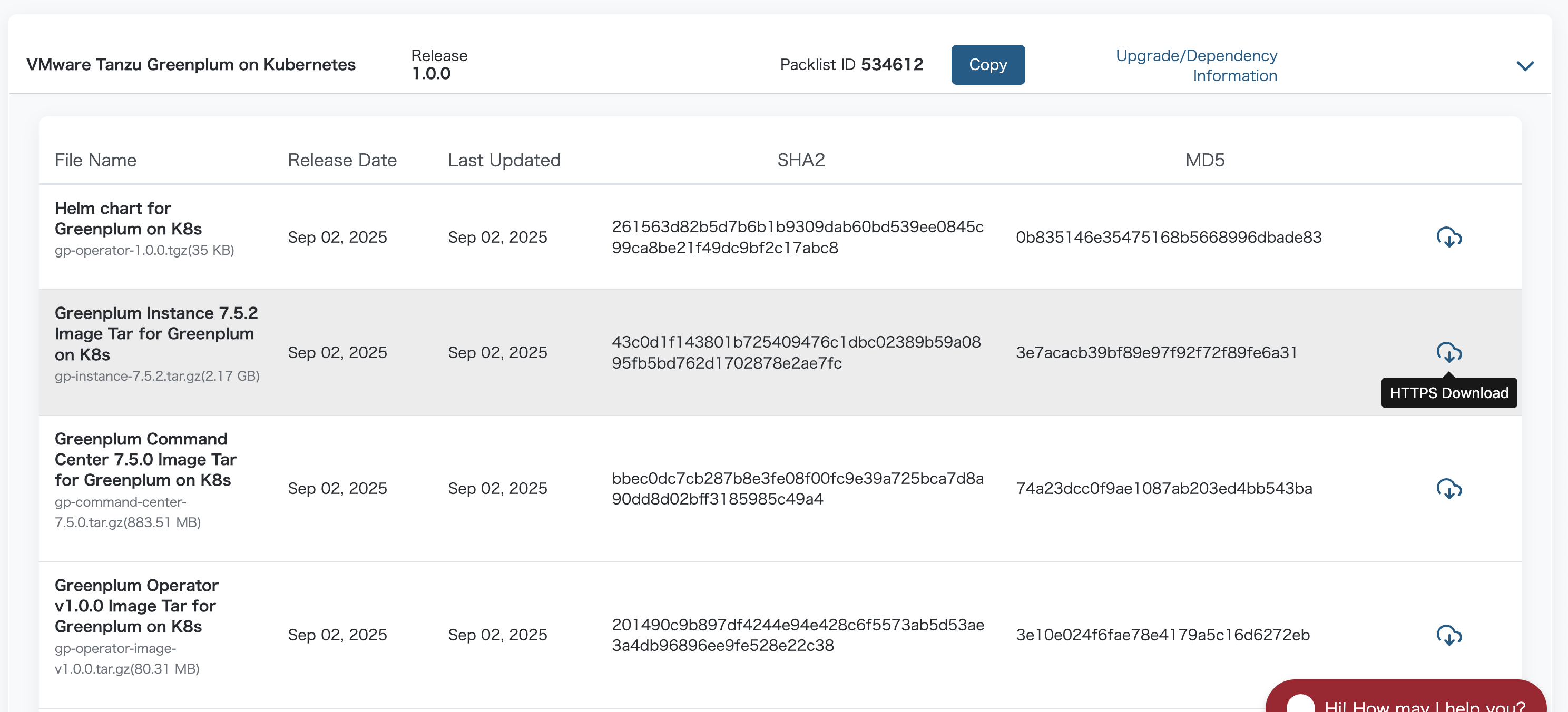This screenshot has width=1568, height=712.
Task: Download Greenplum Instance 7.5.2 image tar
Action: [x=1449, y=352]
